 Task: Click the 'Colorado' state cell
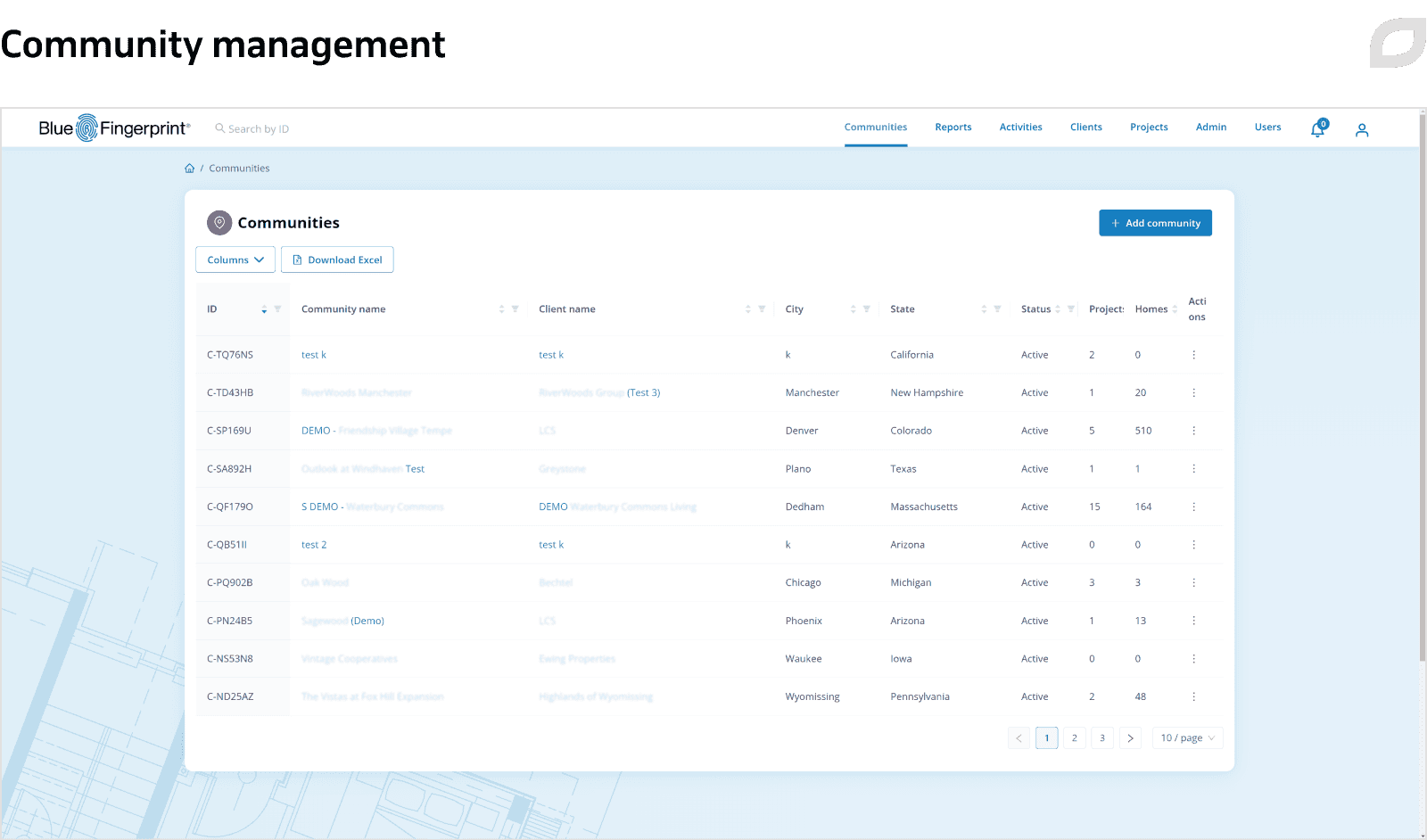(911, 431)
